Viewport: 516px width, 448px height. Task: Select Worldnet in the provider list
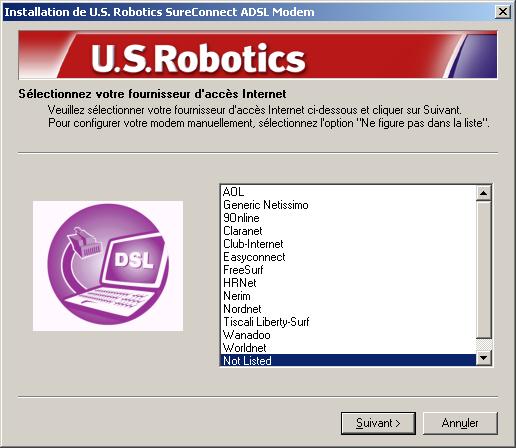(349, 348)
